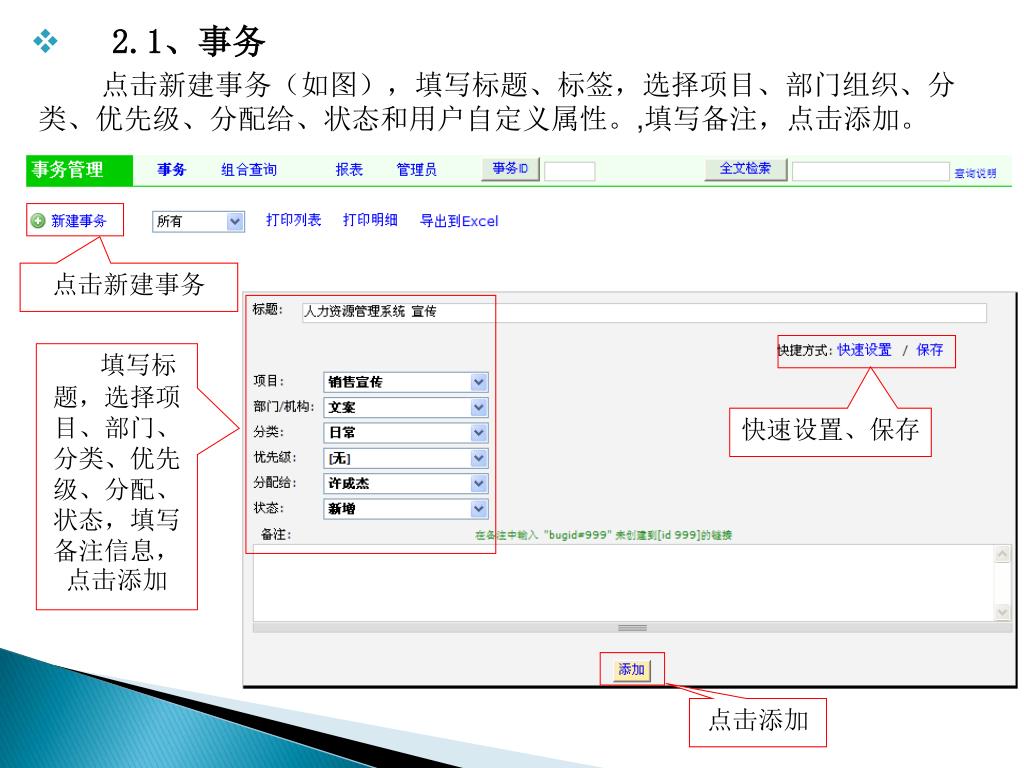Click the 保存 shortcut link

pos(930,350)
